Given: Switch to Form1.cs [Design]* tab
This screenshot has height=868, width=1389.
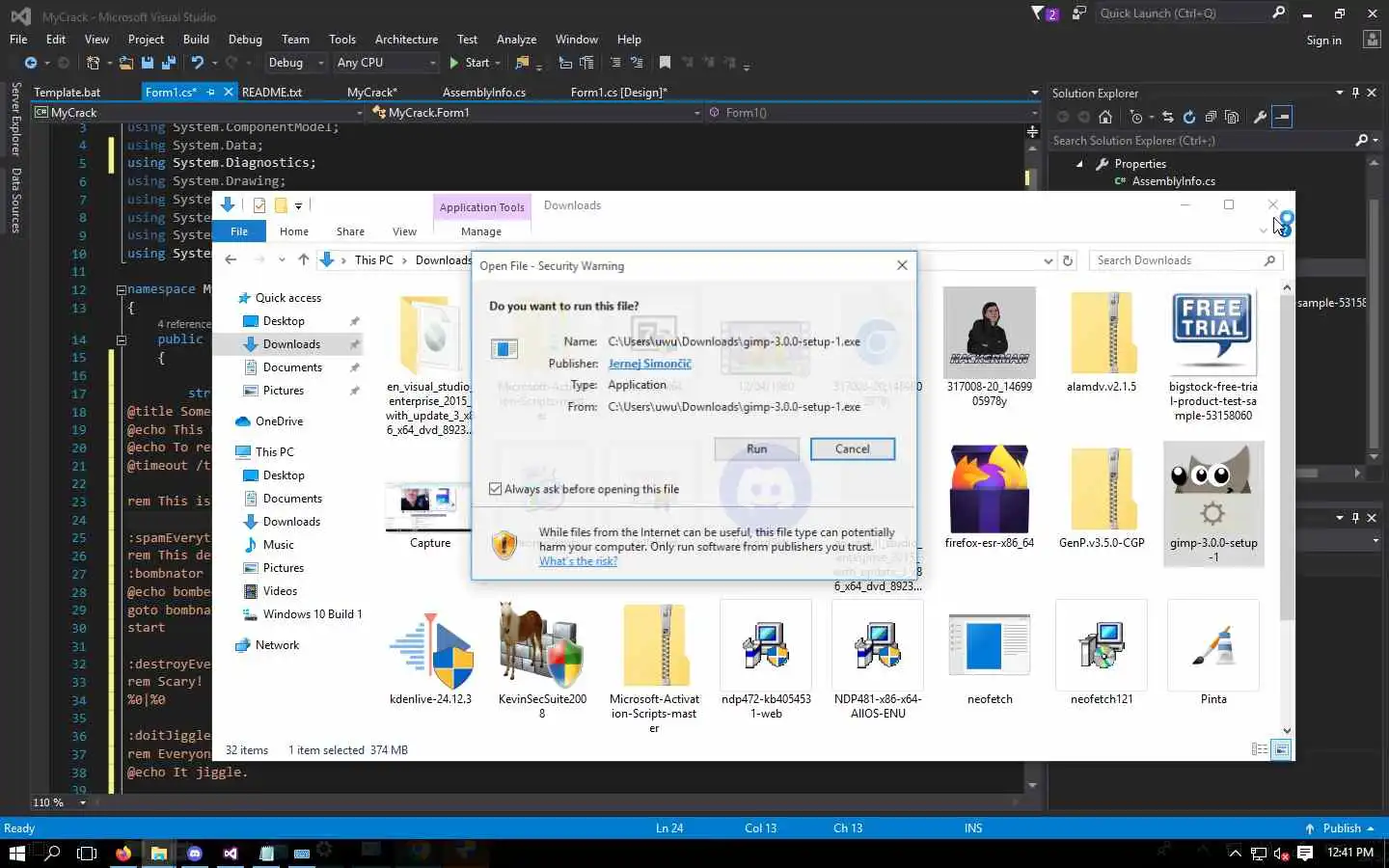Looking at the screenshot, I should point(618,93).
